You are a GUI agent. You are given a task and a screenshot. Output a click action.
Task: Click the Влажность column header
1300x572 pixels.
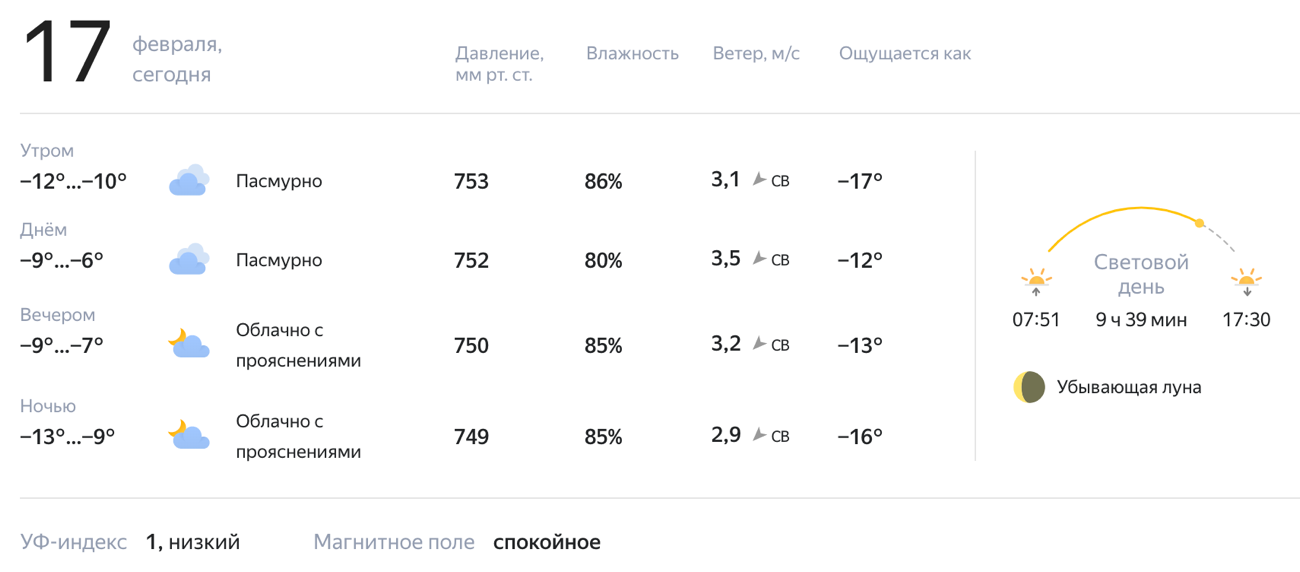(632, 54)
